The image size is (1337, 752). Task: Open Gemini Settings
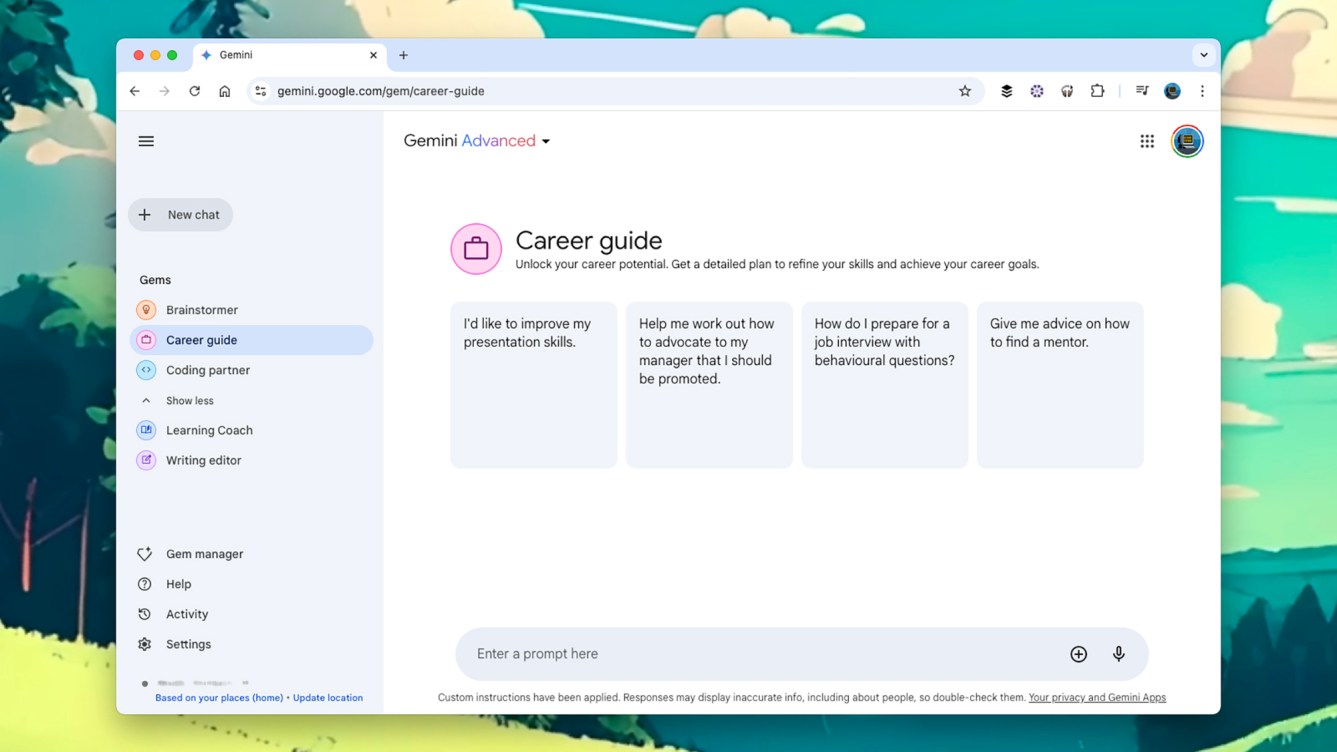(x=187, y=644)
